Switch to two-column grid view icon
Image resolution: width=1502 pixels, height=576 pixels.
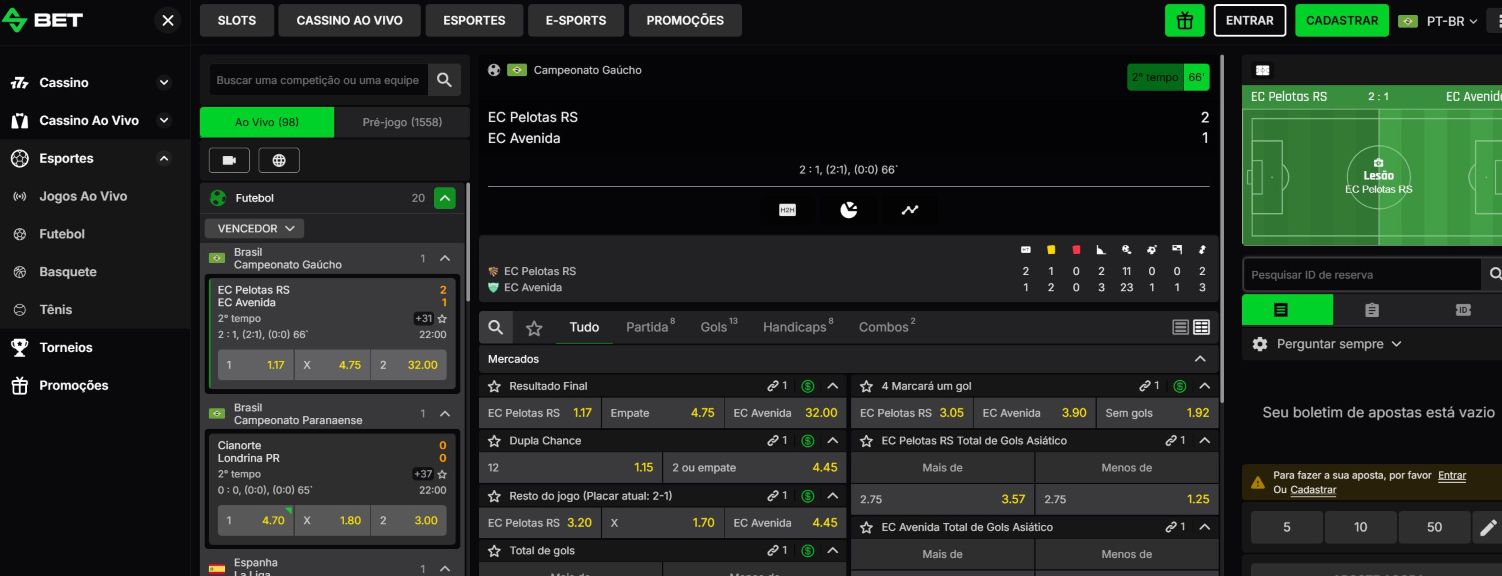click(x=1202, y=327)
